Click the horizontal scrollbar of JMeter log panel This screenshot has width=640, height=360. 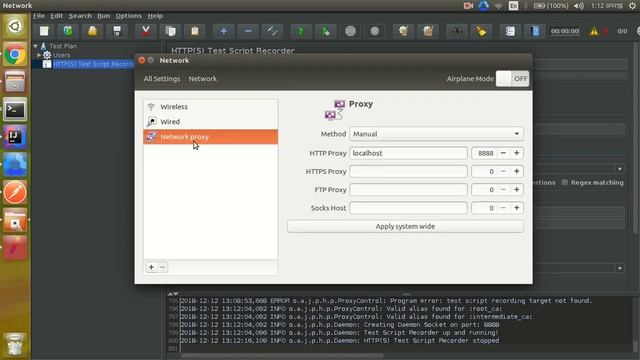pyautogui.click(x=282, y=356)
